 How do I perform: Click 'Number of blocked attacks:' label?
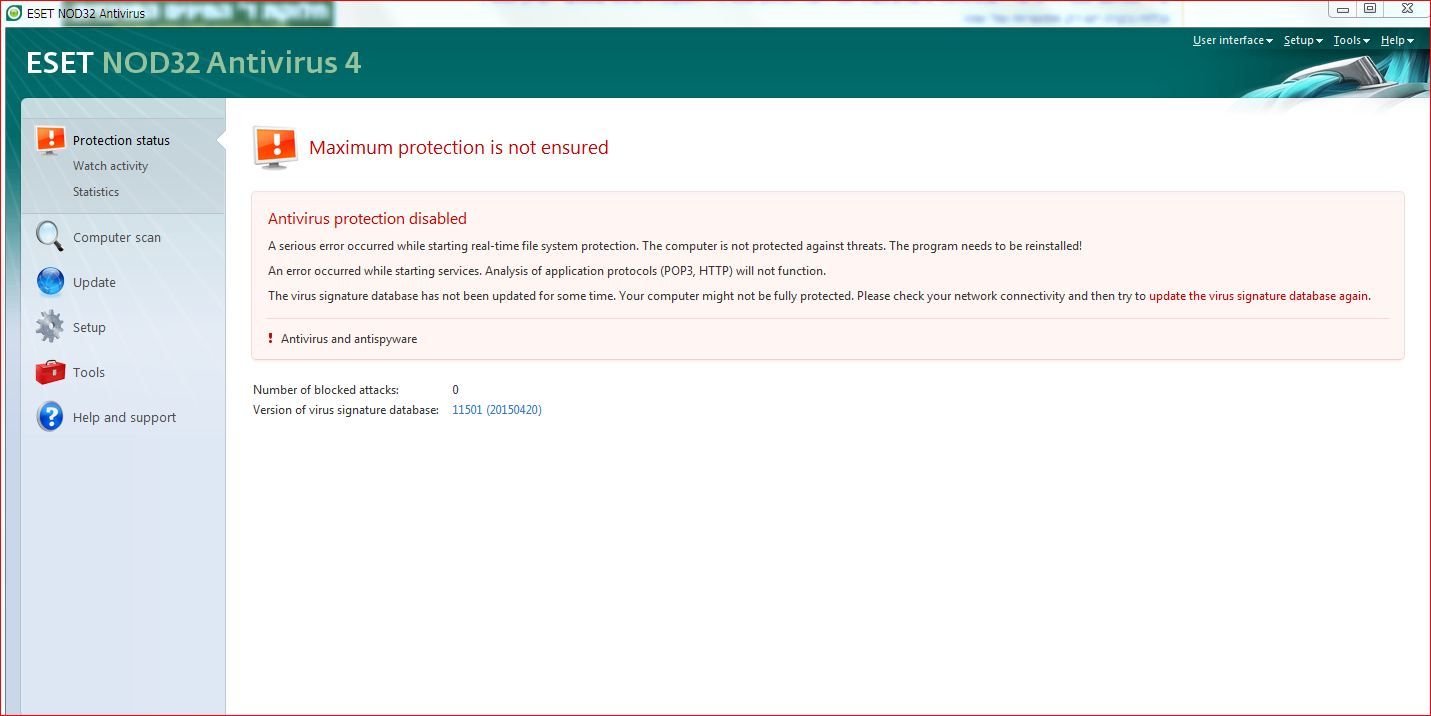pyautogui.click(x=326, y=390)
